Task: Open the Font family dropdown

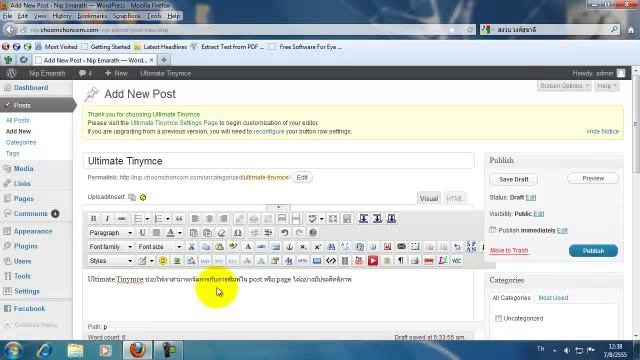Action: coord(111,247)
